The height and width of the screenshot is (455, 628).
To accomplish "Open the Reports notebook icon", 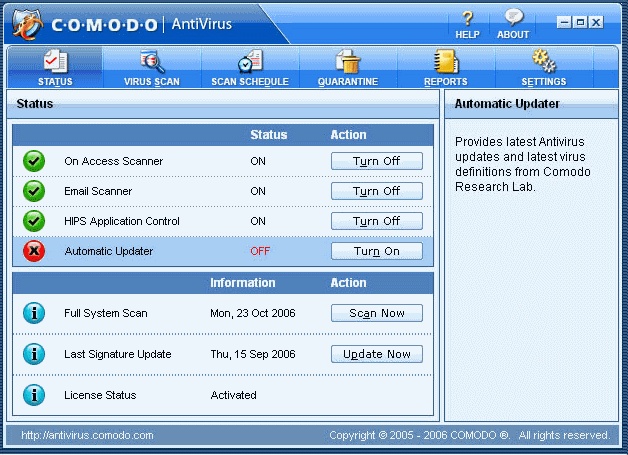I will point(446,61).
